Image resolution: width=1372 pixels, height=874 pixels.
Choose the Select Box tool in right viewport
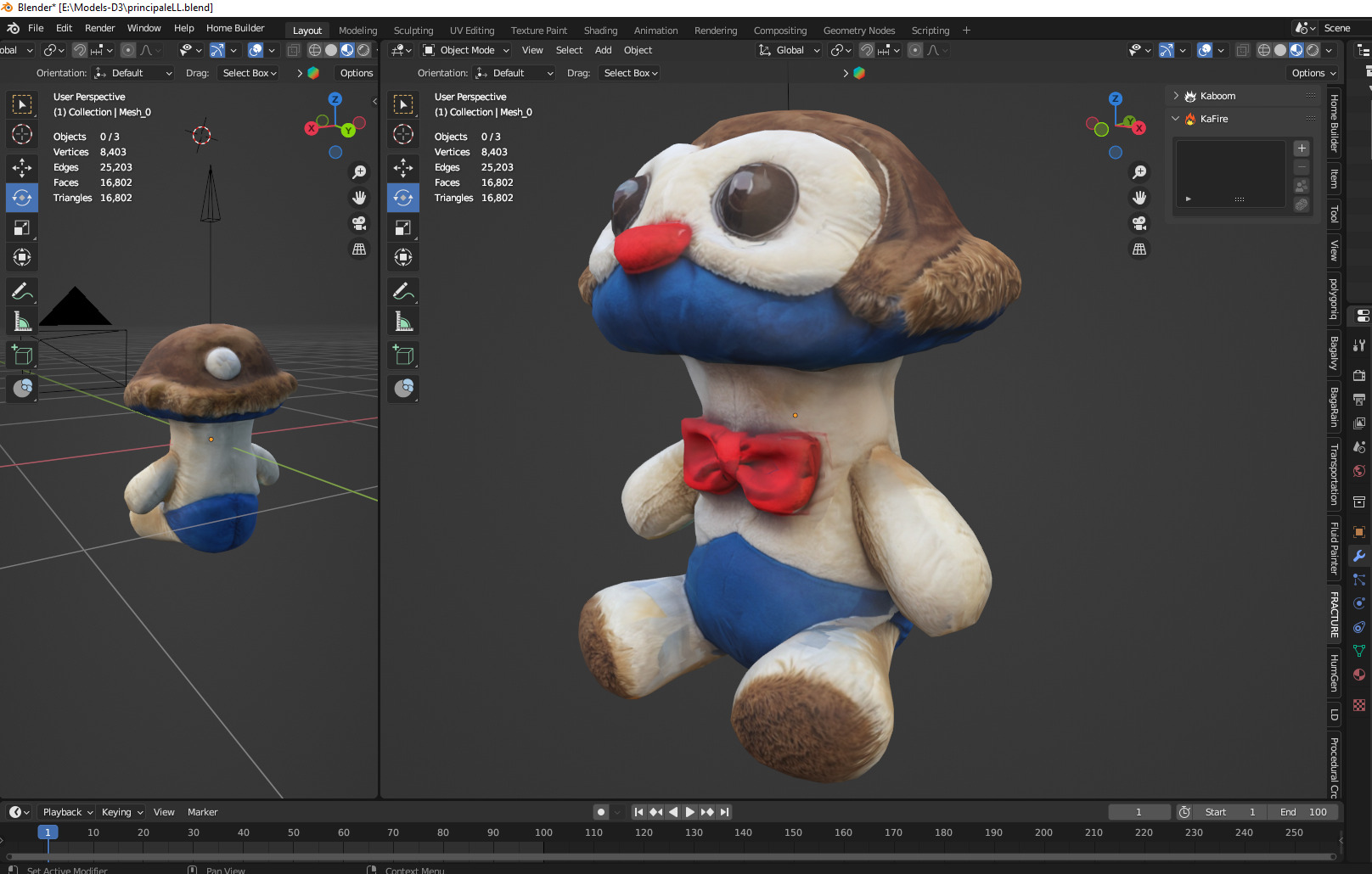(403, 104)
